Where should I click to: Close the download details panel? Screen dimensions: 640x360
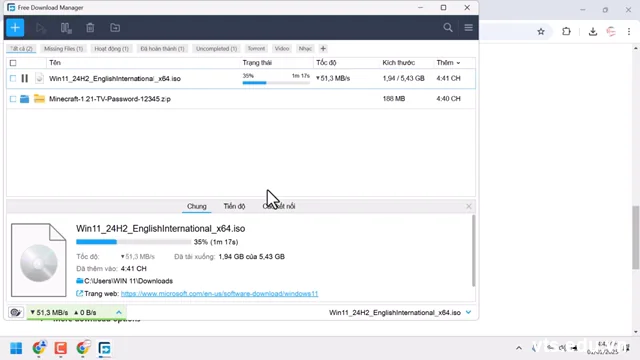tap(469, 207)
